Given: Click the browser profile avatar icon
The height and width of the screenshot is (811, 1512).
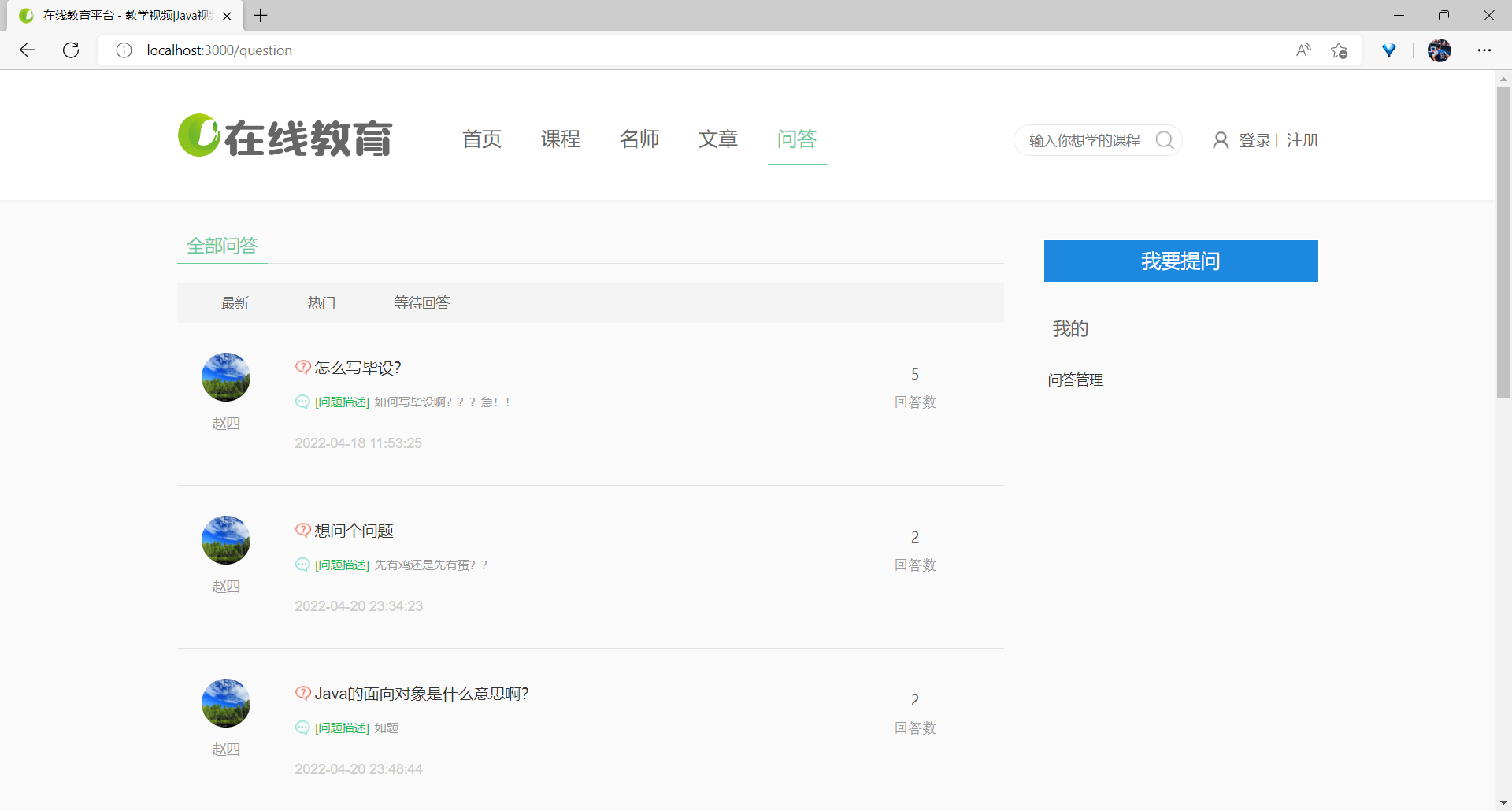Looking at the screenshot, I should tap(1440, 50).
